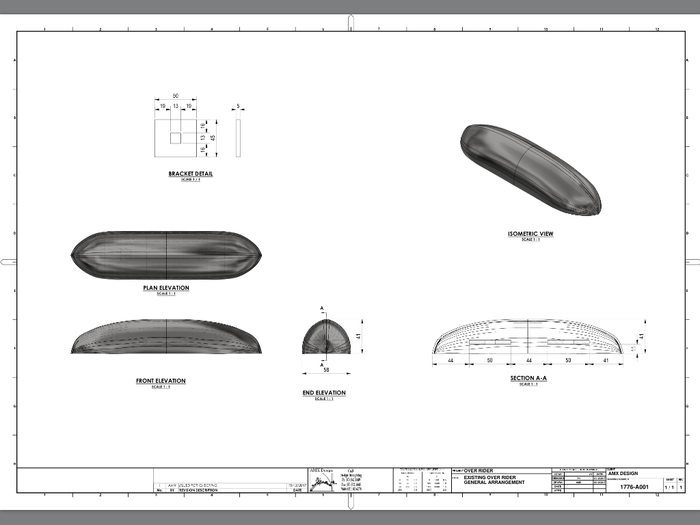Click the EXISTING OVER RIDER GENERAL ARRANGEMENT title

tap(495, 482)
